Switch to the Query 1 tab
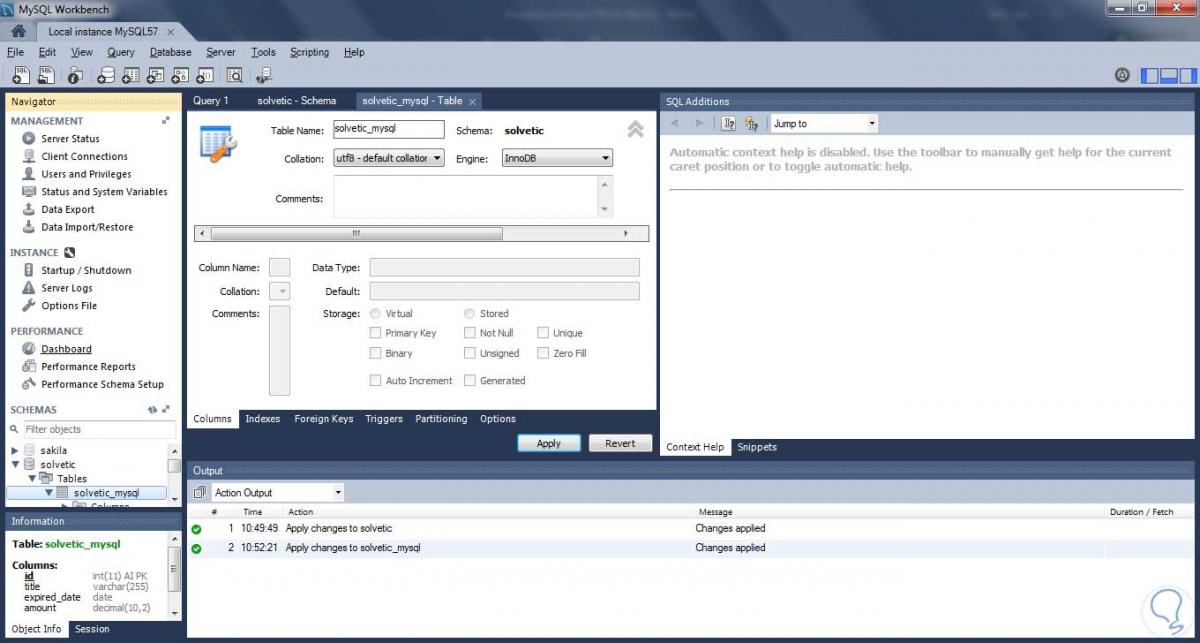 [x=211, y=101]
